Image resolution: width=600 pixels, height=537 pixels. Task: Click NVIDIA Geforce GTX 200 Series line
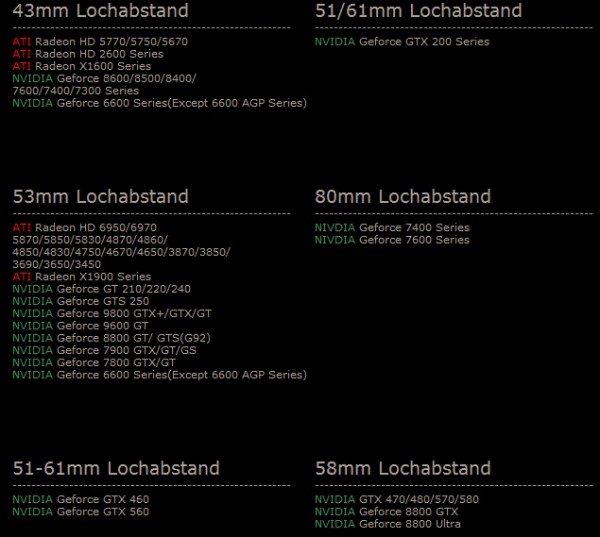[402, 41]
